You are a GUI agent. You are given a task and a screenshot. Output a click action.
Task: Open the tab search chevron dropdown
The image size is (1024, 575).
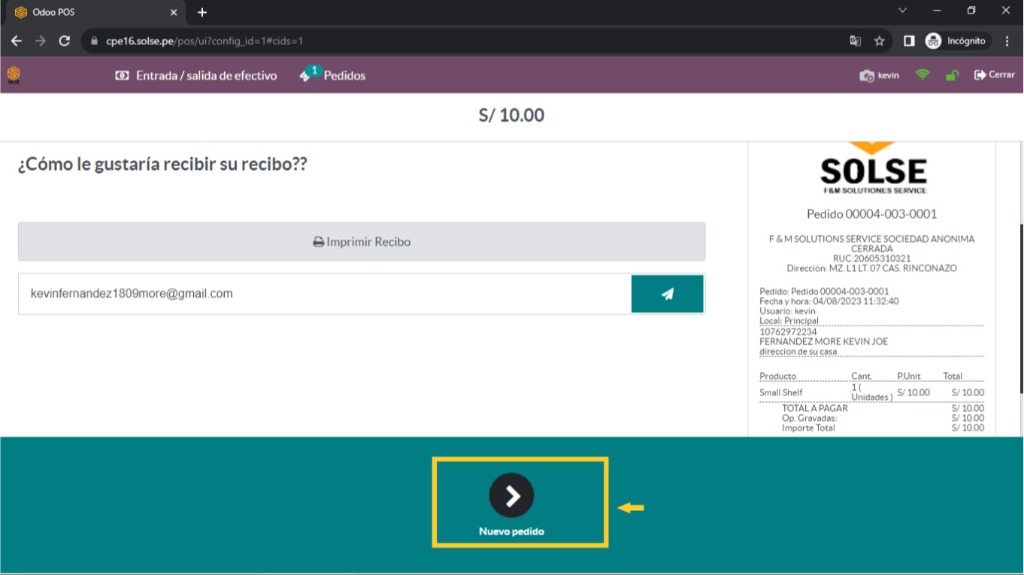pyautogui.click(x=902, y=11)
